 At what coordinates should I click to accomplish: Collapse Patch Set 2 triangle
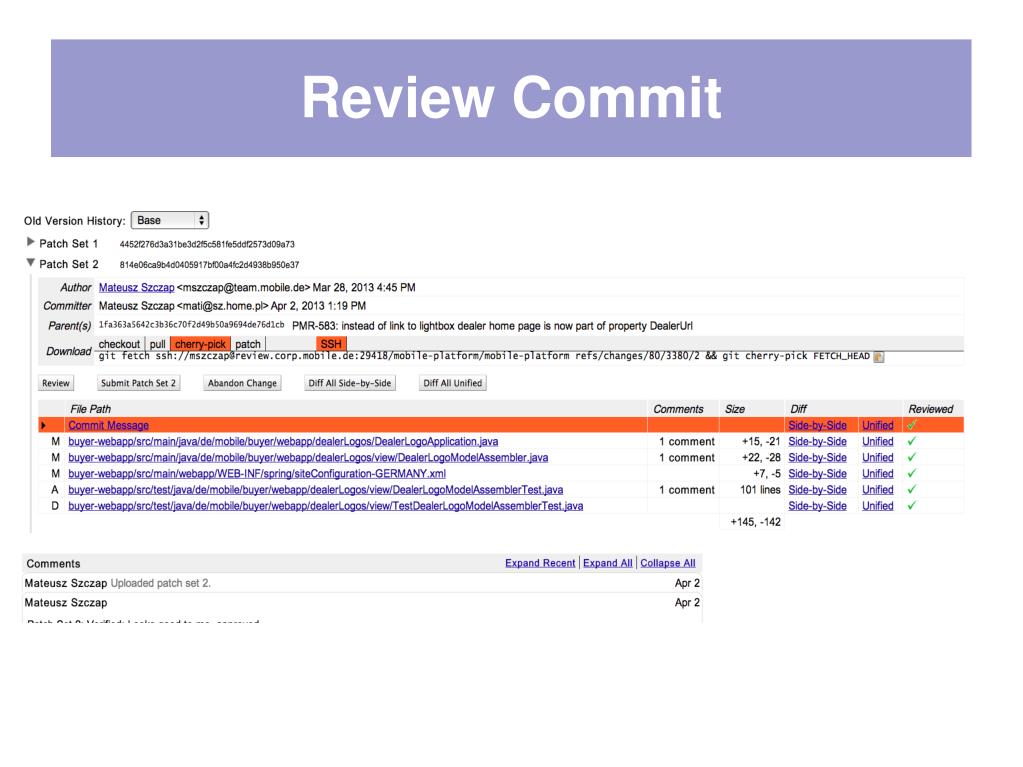pos(30,263)
